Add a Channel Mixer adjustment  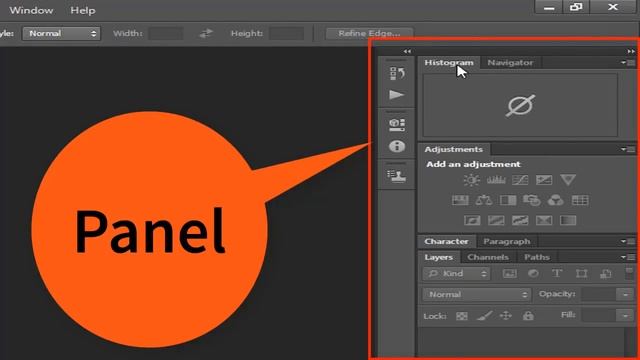(556, 200)
